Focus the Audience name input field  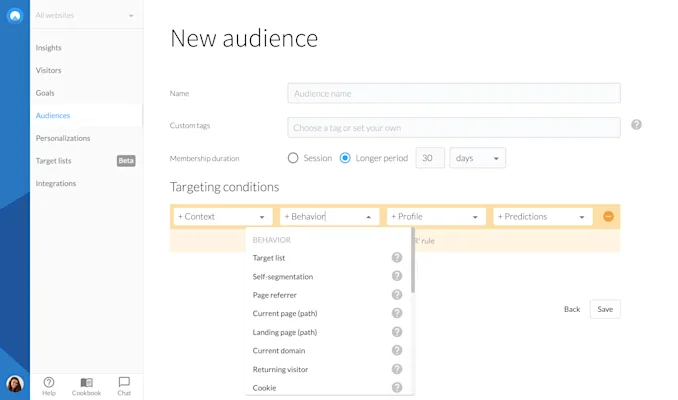pos(454,93)
